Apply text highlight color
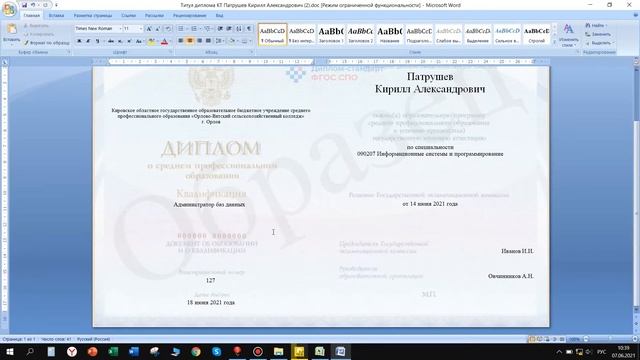This screenshot has width=640, height=360. [151, 41]
